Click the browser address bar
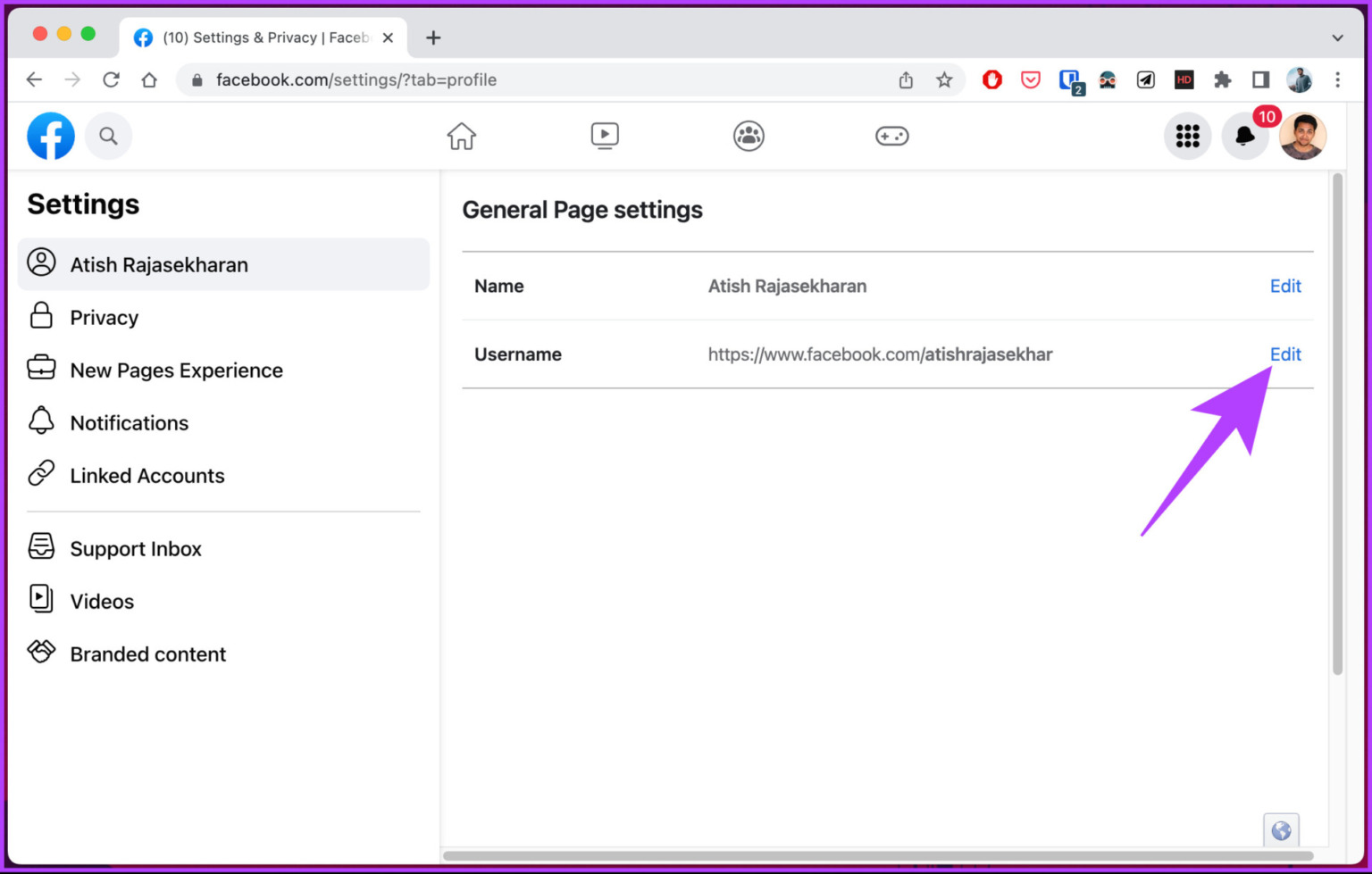Image resolution: width=1372 pixels, height=874 pixels. point(536,80)
